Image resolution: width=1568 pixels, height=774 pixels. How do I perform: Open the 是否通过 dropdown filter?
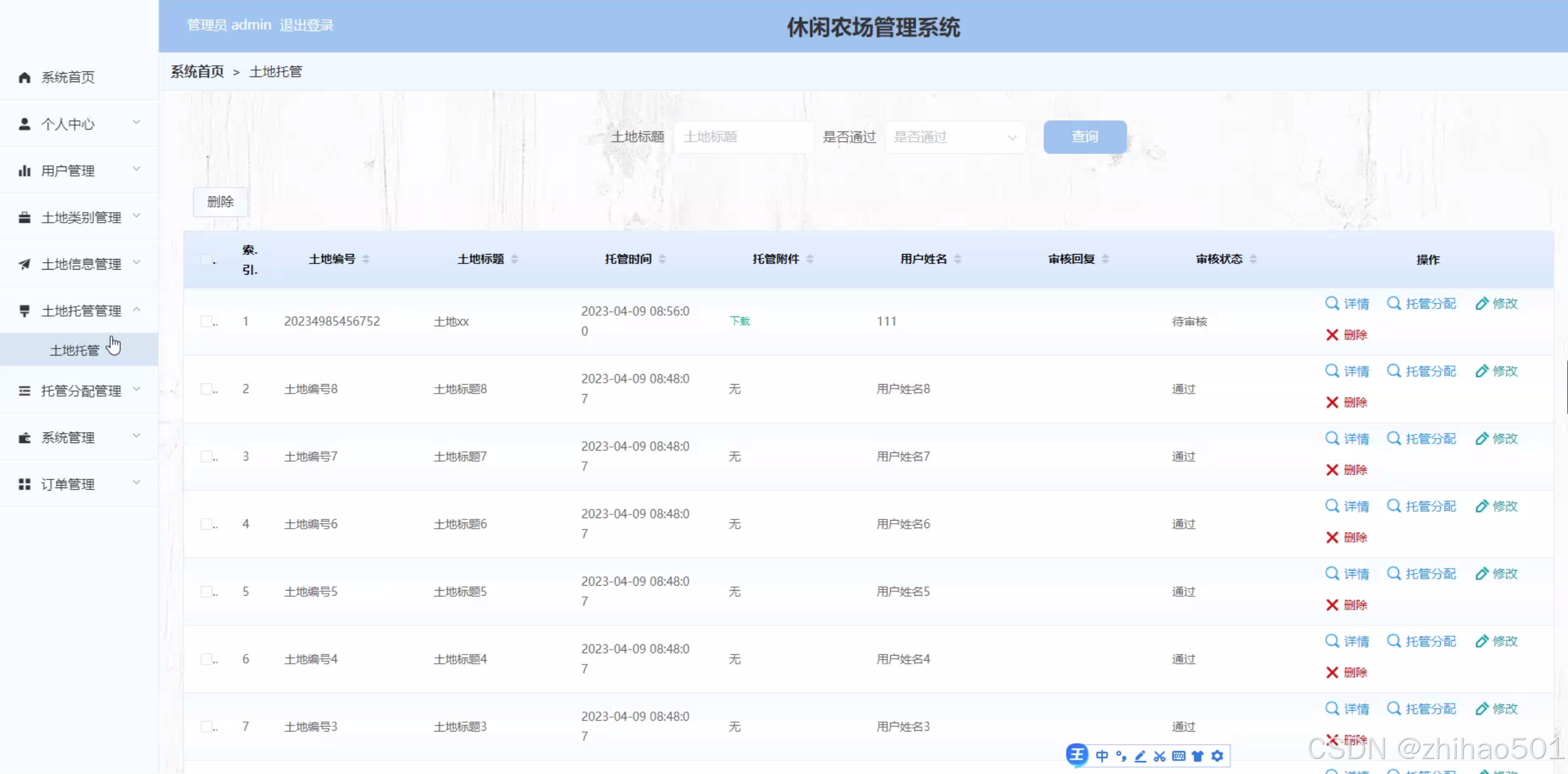955,137
